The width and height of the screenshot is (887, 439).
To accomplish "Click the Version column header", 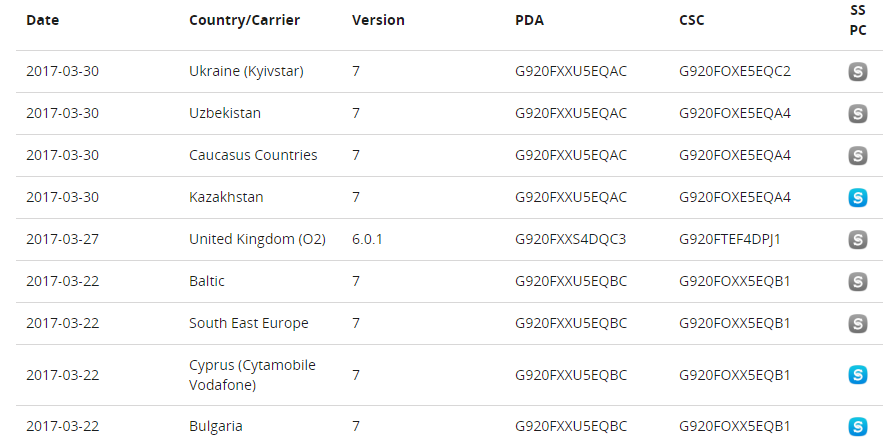I will click(x=378, y=20).
